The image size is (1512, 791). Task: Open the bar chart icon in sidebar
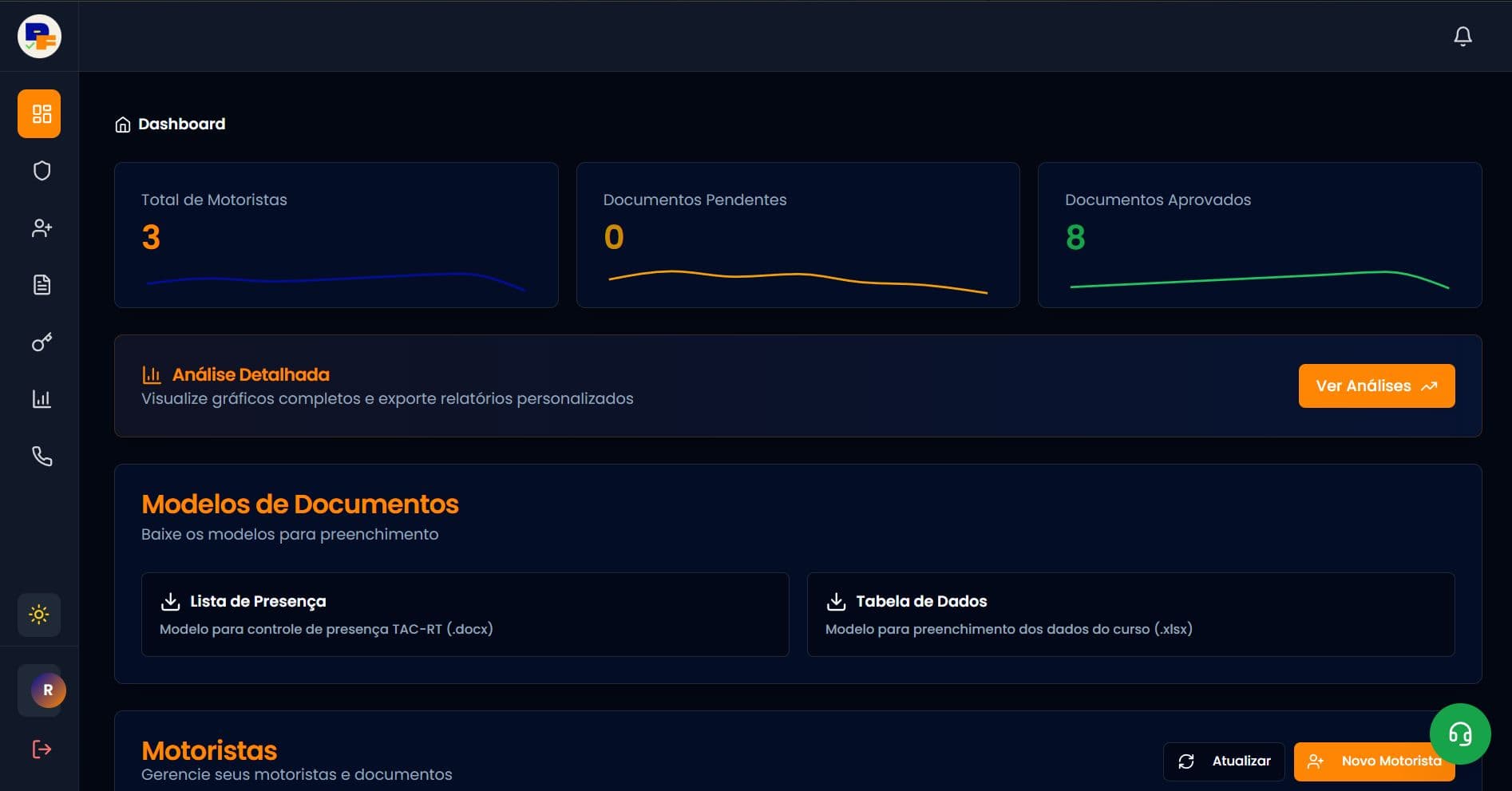[42, 399]
